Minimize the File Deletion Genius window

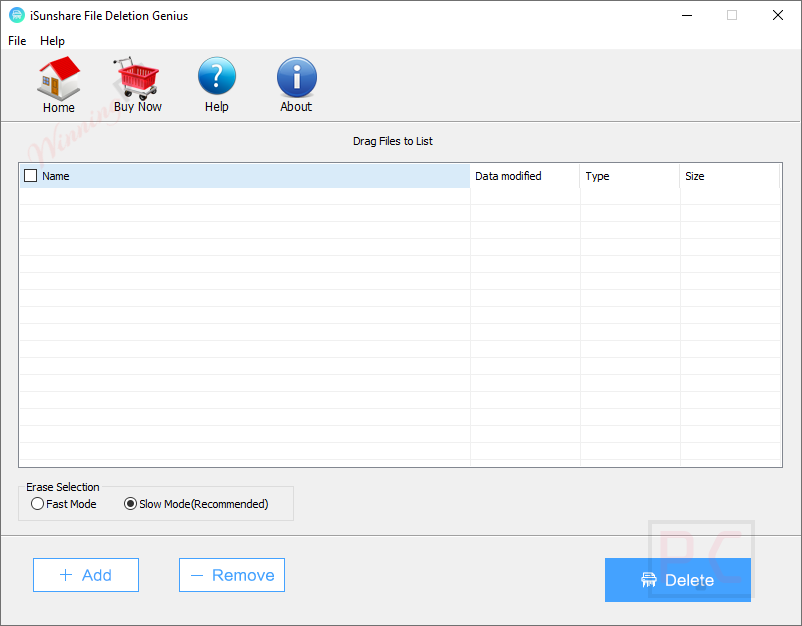point(687,15)
